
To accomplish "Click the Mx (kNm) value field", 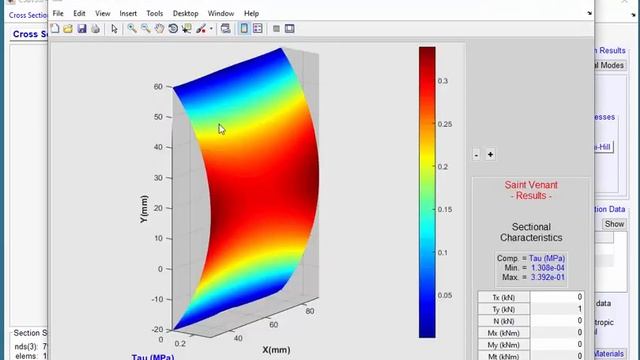I will (557, 333).
